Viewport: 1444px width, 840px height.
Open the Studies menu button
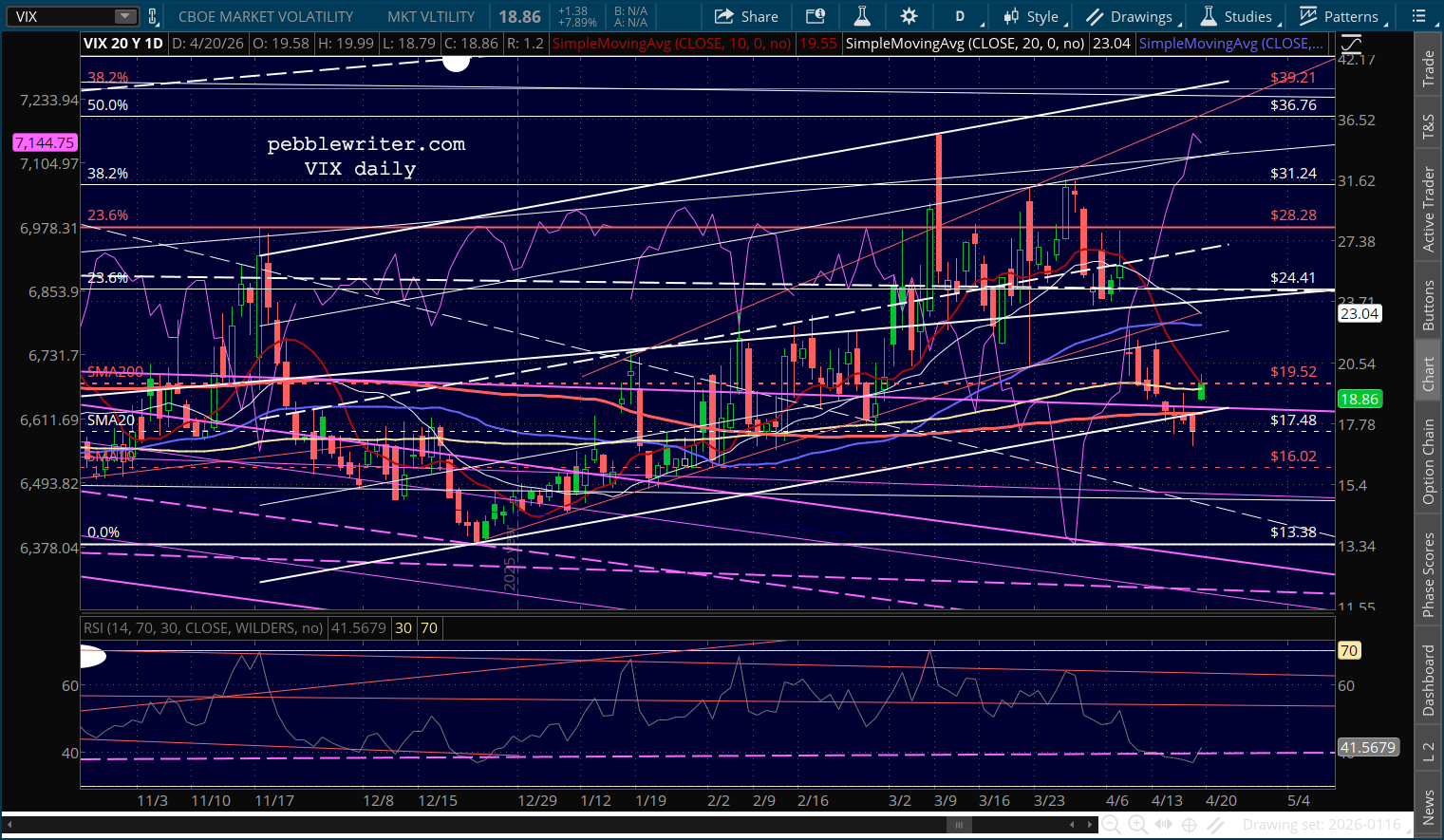click(1237, 16)
